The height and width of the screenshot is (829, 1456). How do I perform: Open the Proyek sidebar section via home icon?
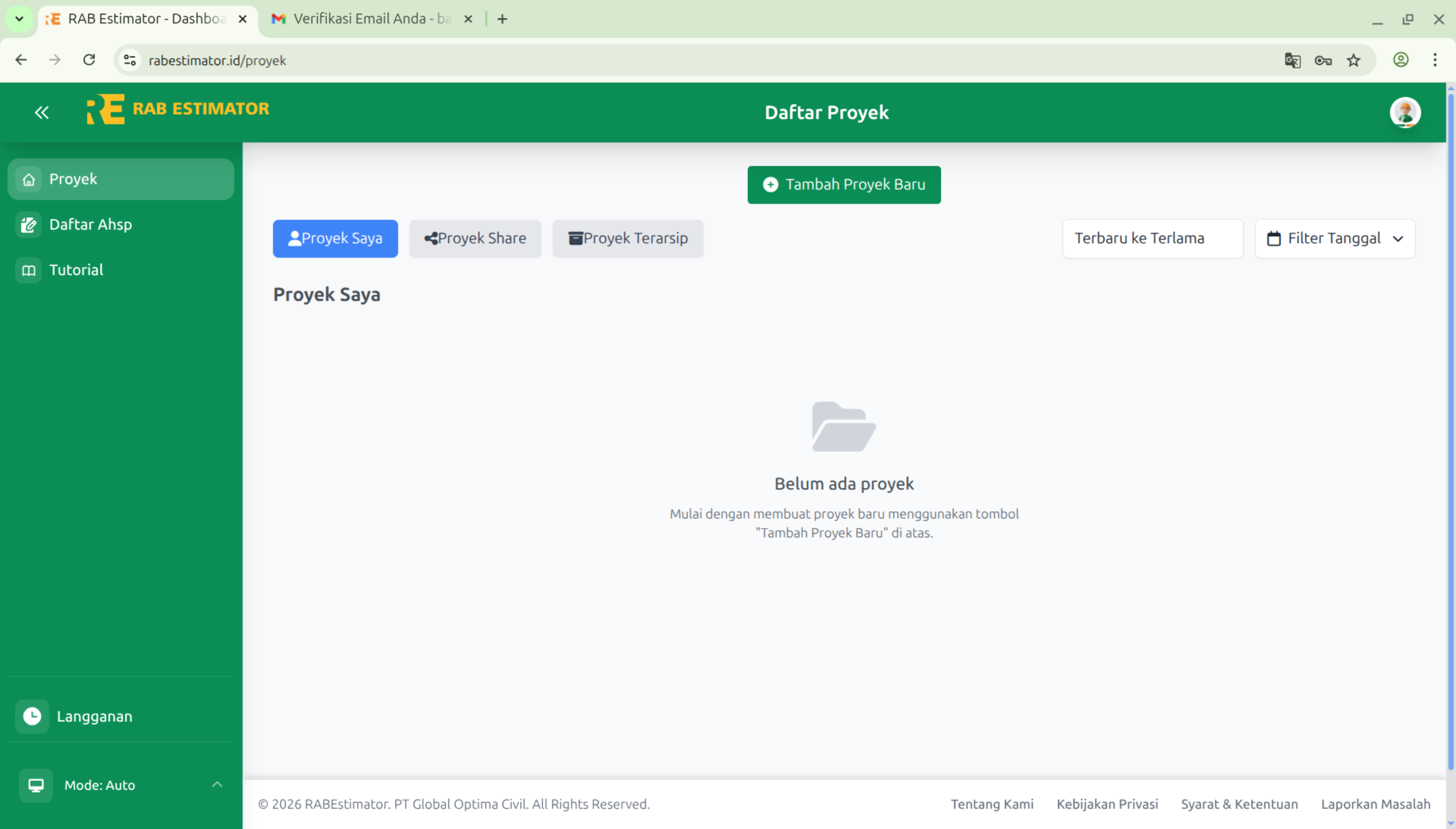(x=28, y=179)
